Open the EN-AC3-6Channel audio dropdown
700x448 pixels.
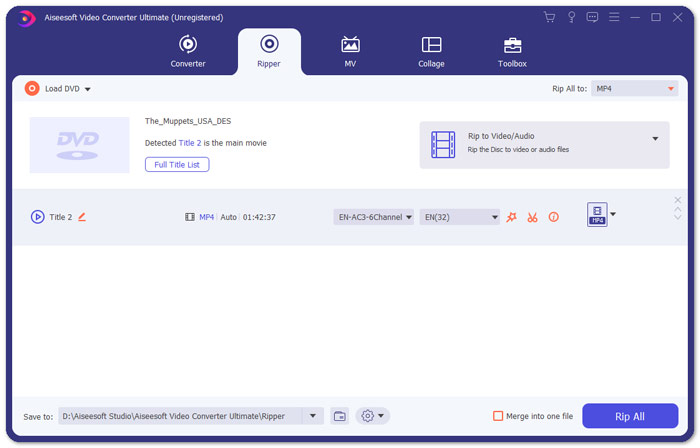373,217
